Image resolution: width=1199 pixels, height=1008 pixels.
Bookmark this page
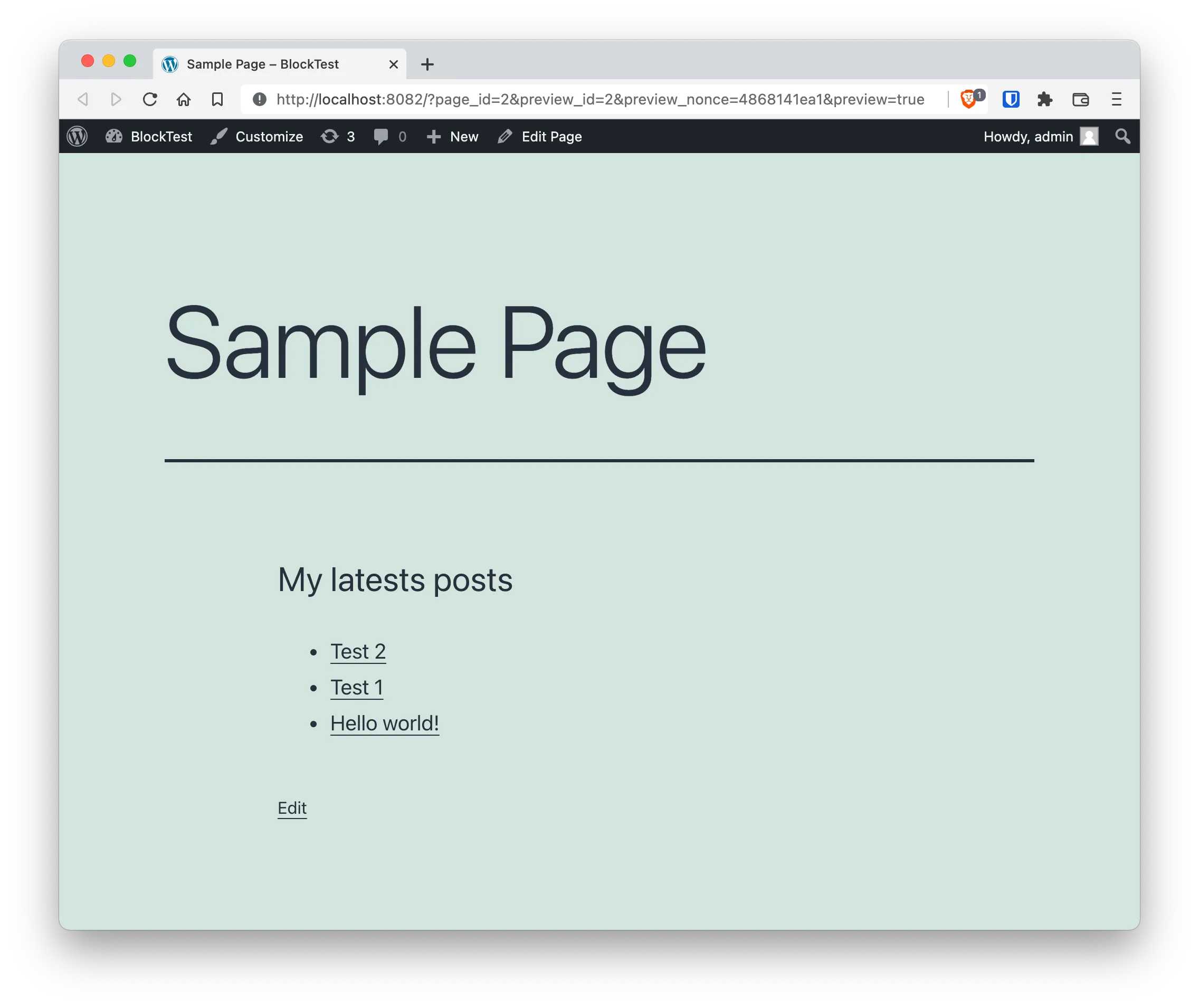[217, 99]
